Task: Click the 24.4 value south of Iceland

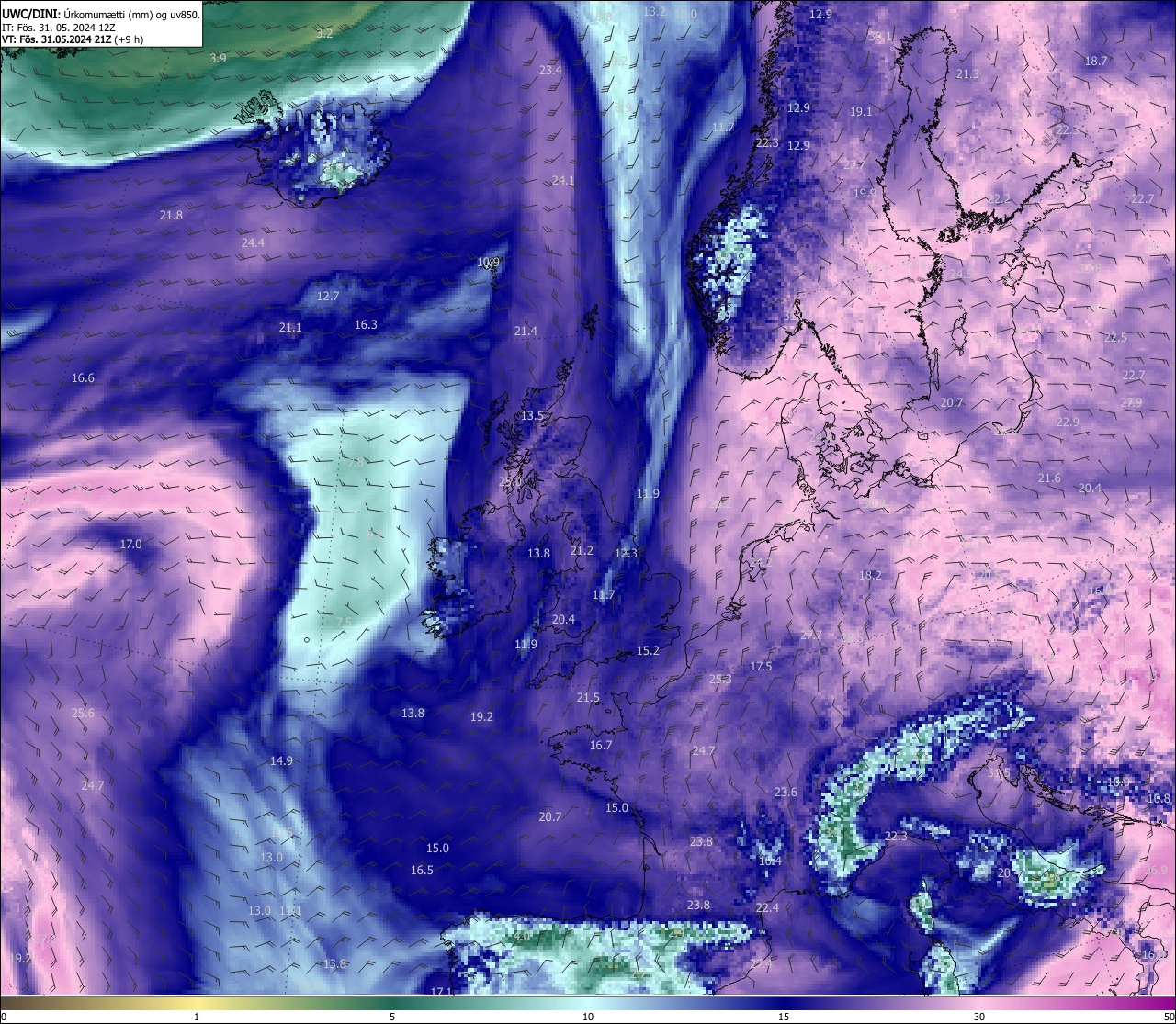Action: click(x=253, y=242)
